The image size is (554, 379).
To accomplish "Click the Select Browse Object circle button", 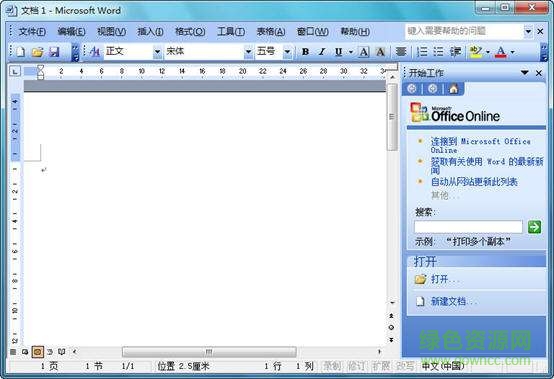I will (x=391, y=327).
